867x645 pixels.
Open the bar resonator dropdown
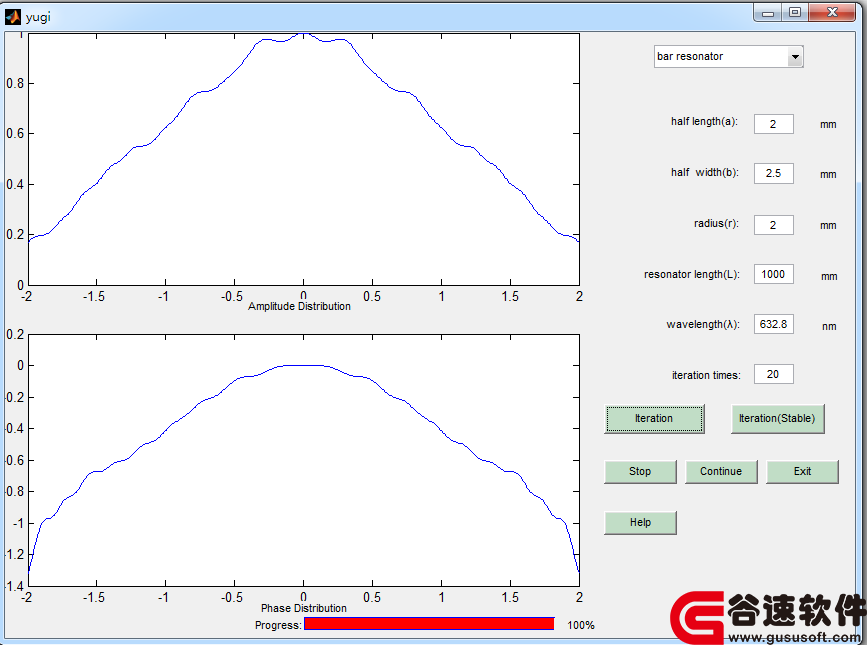coord(728,56)
